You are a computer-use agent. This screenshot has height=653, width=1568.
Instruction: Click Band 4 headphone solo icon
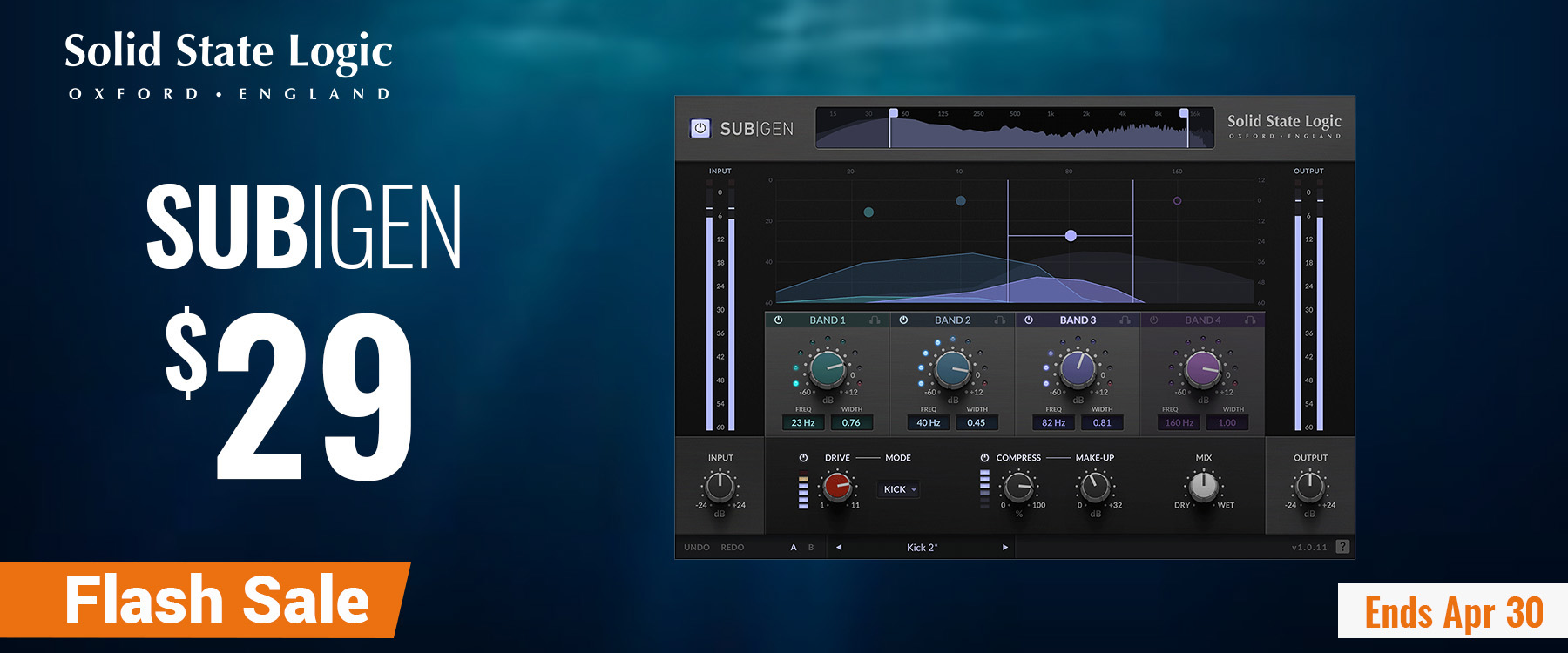[1250, 320]
